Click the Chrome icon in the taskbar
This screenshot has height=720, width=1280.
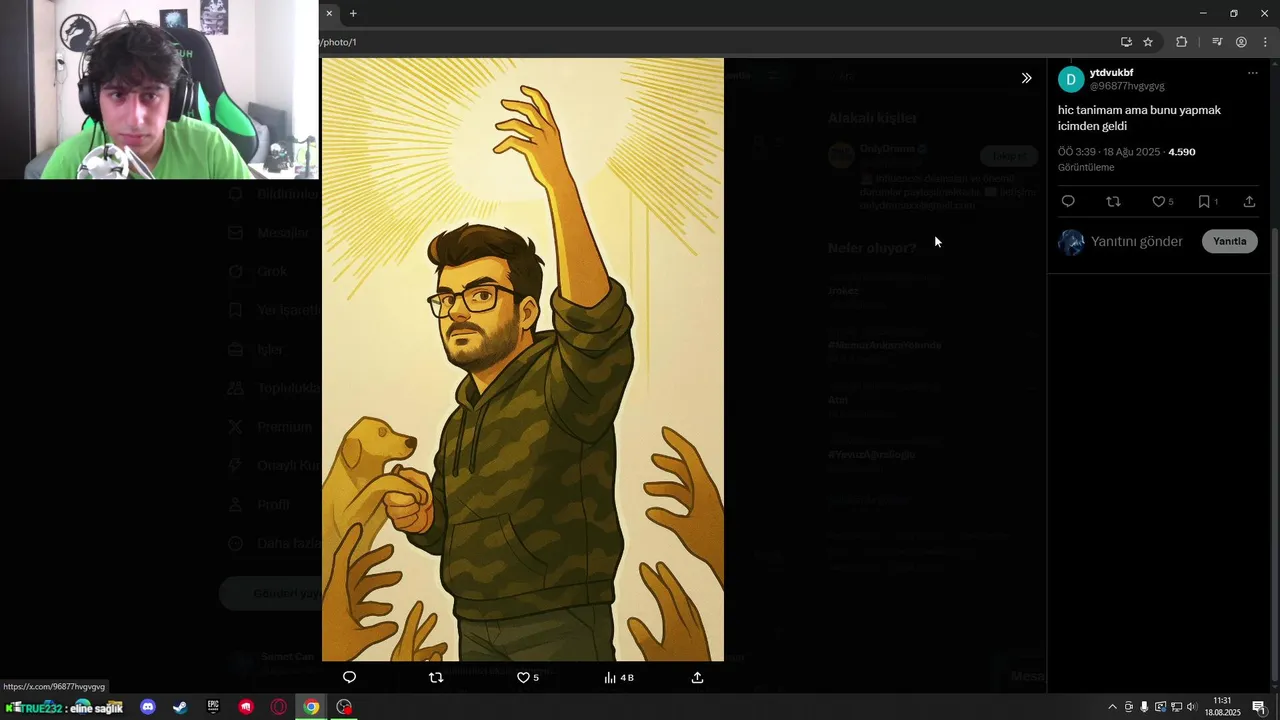pos(312,707)
